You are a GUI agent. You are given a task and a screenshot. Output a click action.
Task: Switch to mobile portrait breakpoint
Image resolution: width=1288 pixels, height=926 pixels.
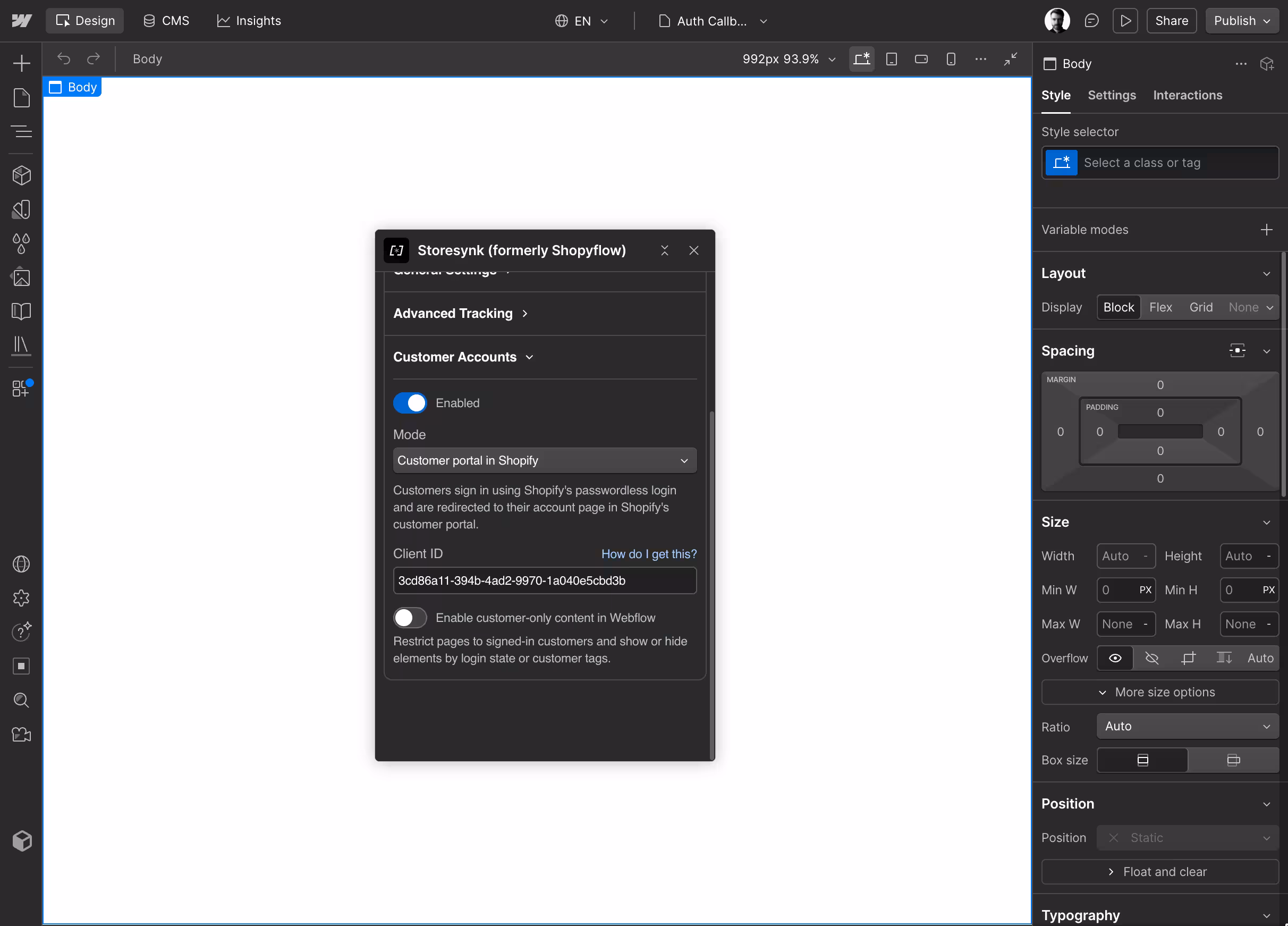coord(951,59)
